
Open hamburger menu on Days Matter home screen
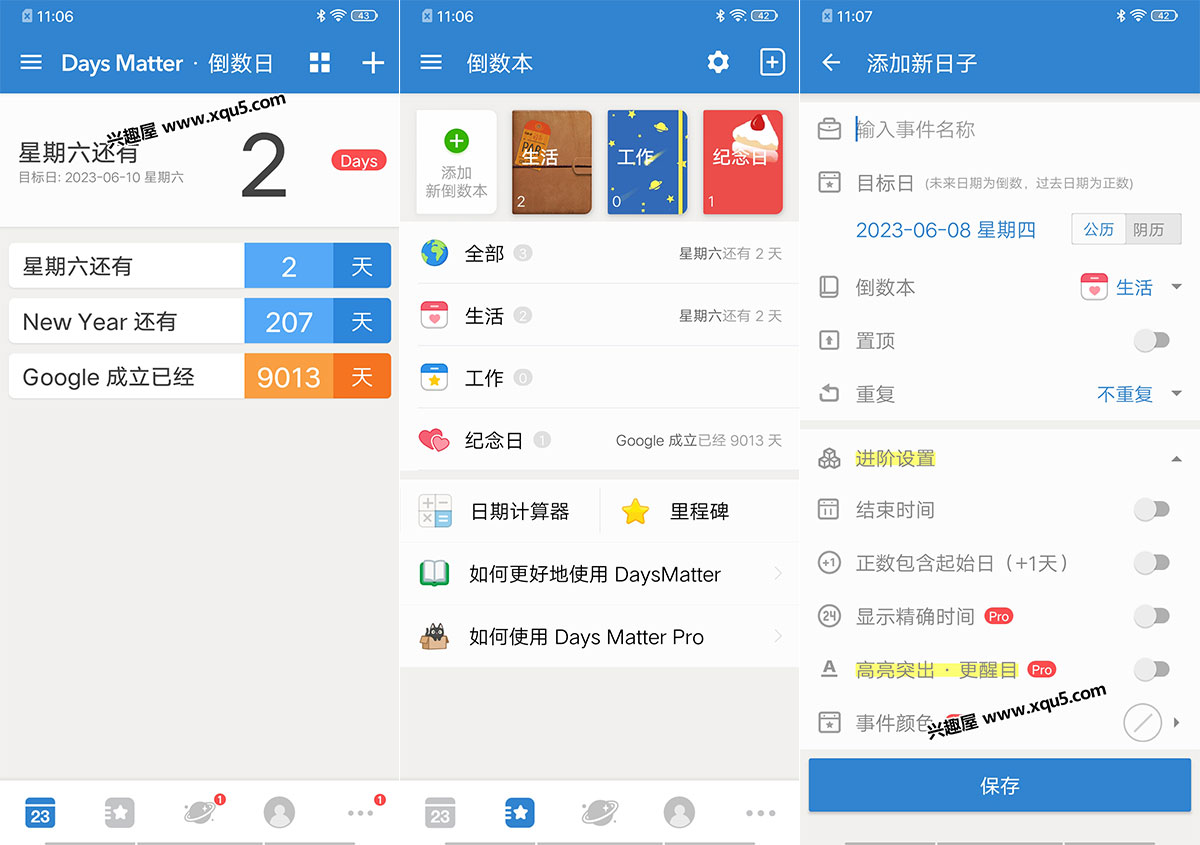click(x=31, y=63)
